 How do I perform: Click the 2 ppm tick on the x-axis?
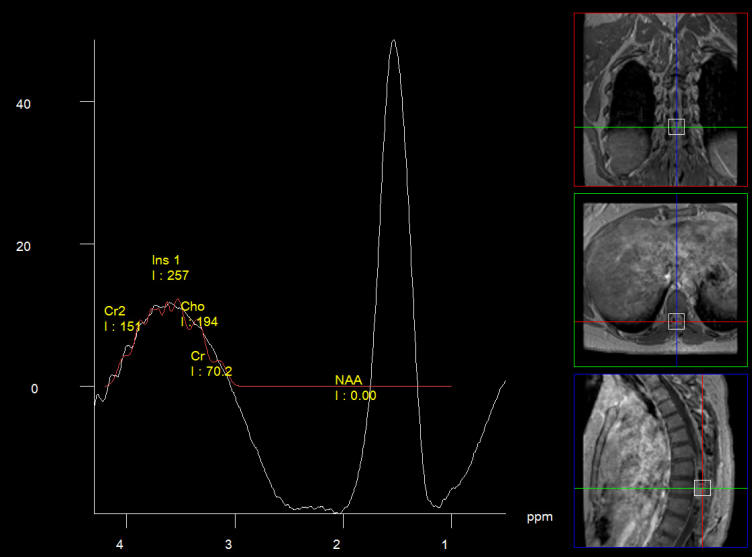coord(342,544)
